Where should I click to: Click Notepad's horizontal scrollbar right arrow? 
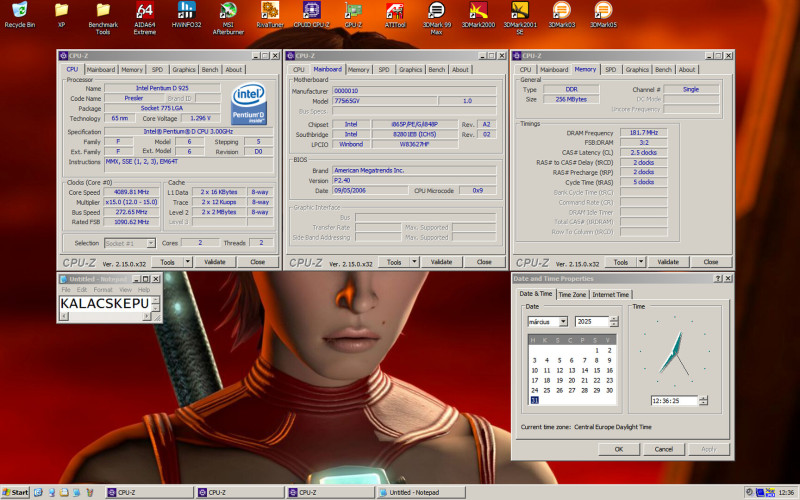pos(146,317)
